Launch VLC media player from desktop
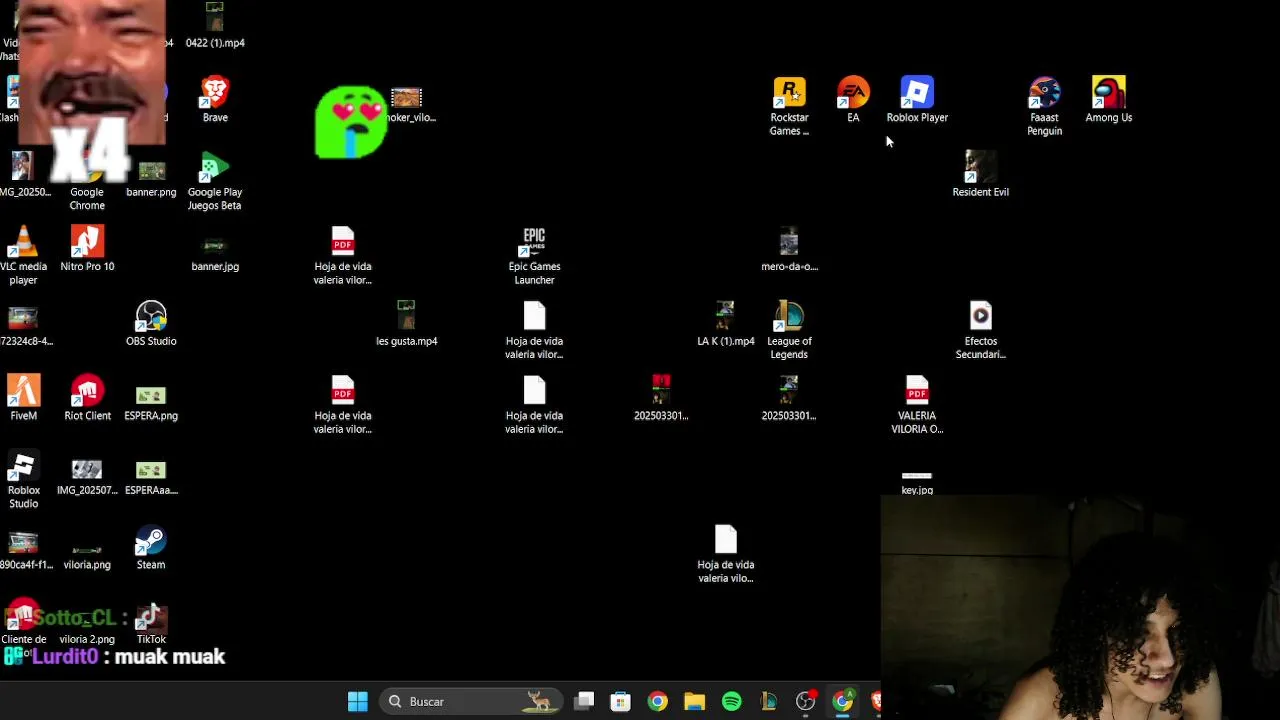The image size is (1280, 720). pos(23,255)
